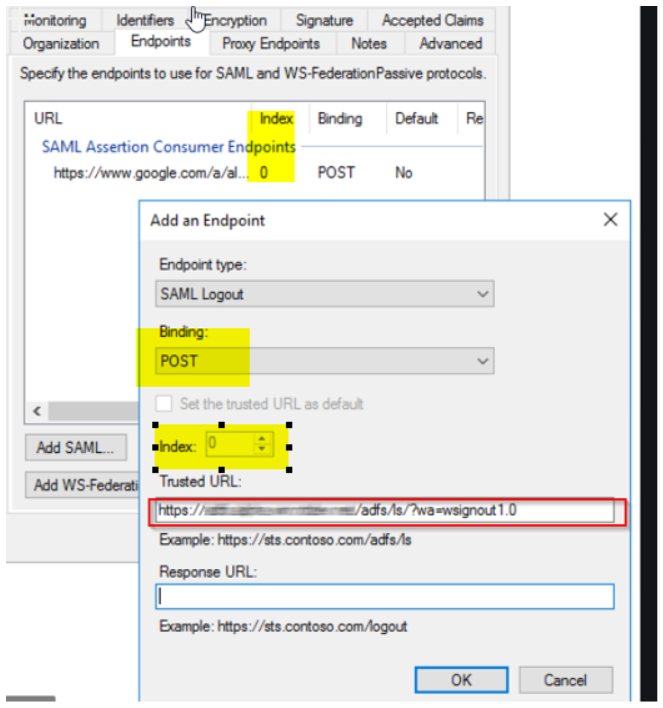663x708 pixels.
Task: Click the left arrow of horizontal scrollbar
Action: tap(35, 411)
